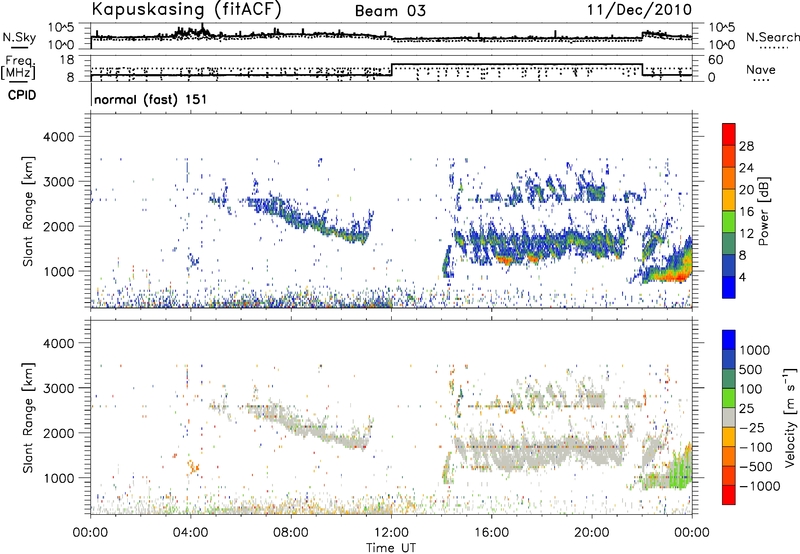The width and height of the screenshot is (800, 554).
Task: Click the "Time UT" axis title
Action: click(x=391, y=548)
